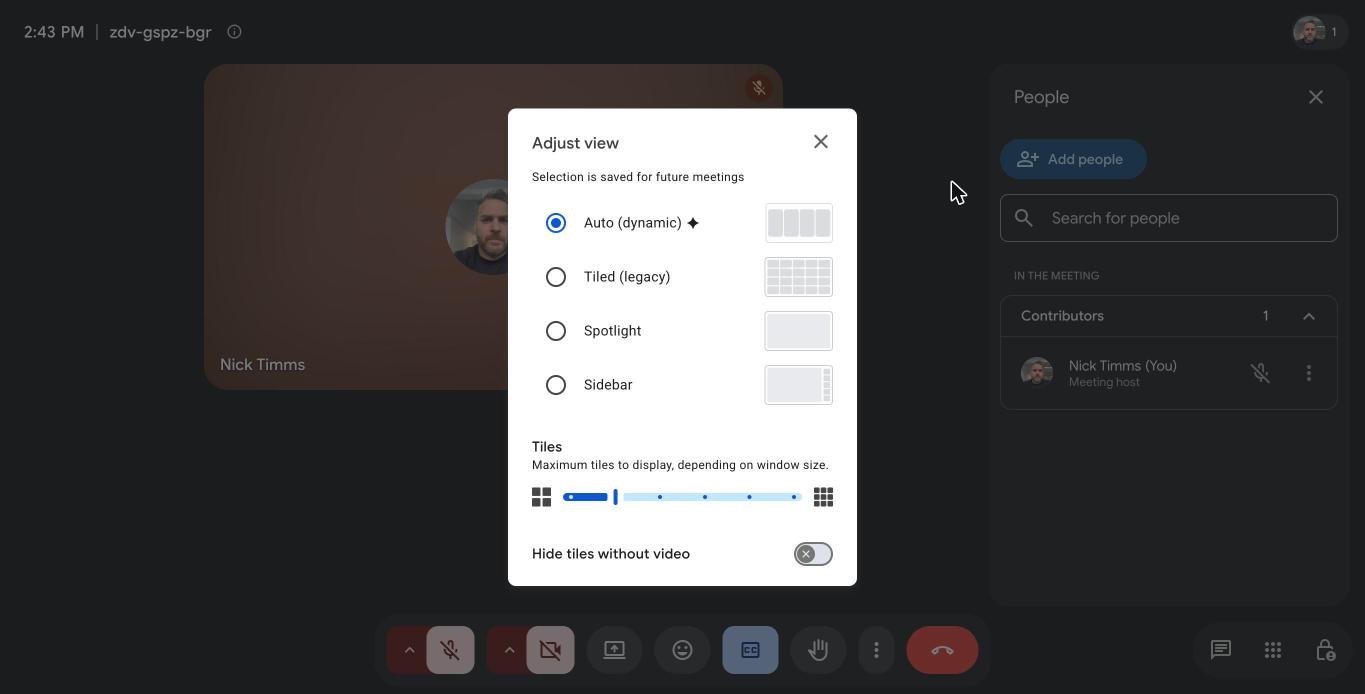Choose the Spotlight layout radio button
1365x694 pixels.
(x=556, y=331)
